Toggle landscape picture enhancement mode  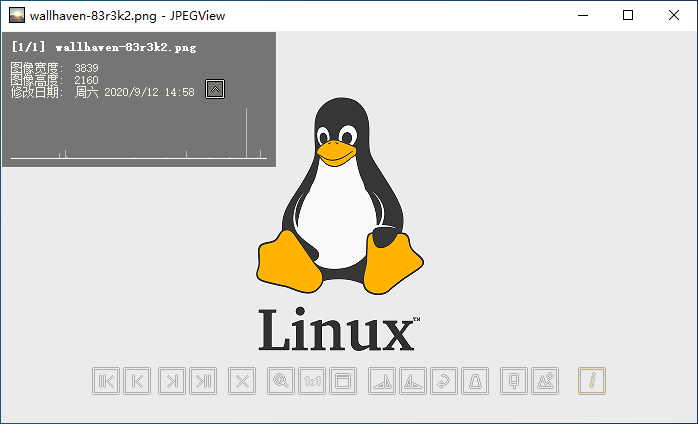[545, 381]
